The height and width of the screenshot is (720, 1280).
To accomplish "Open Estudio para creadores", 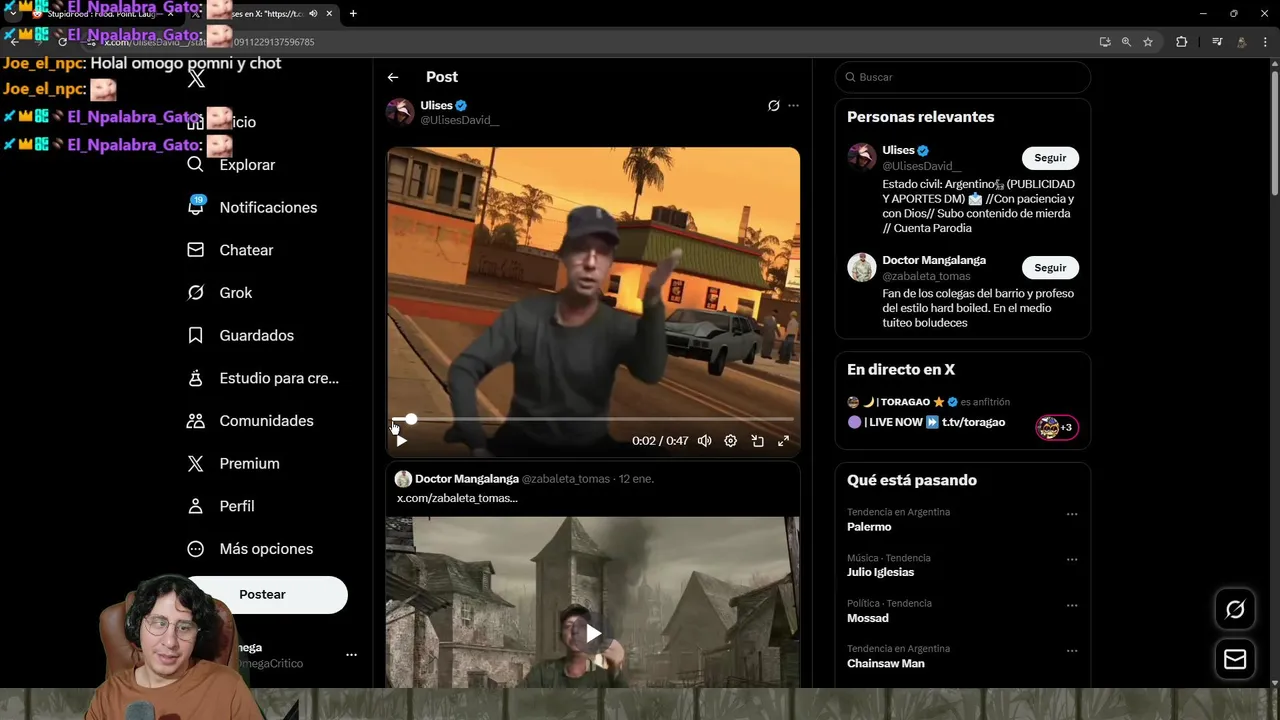I will tap(263, 378).
